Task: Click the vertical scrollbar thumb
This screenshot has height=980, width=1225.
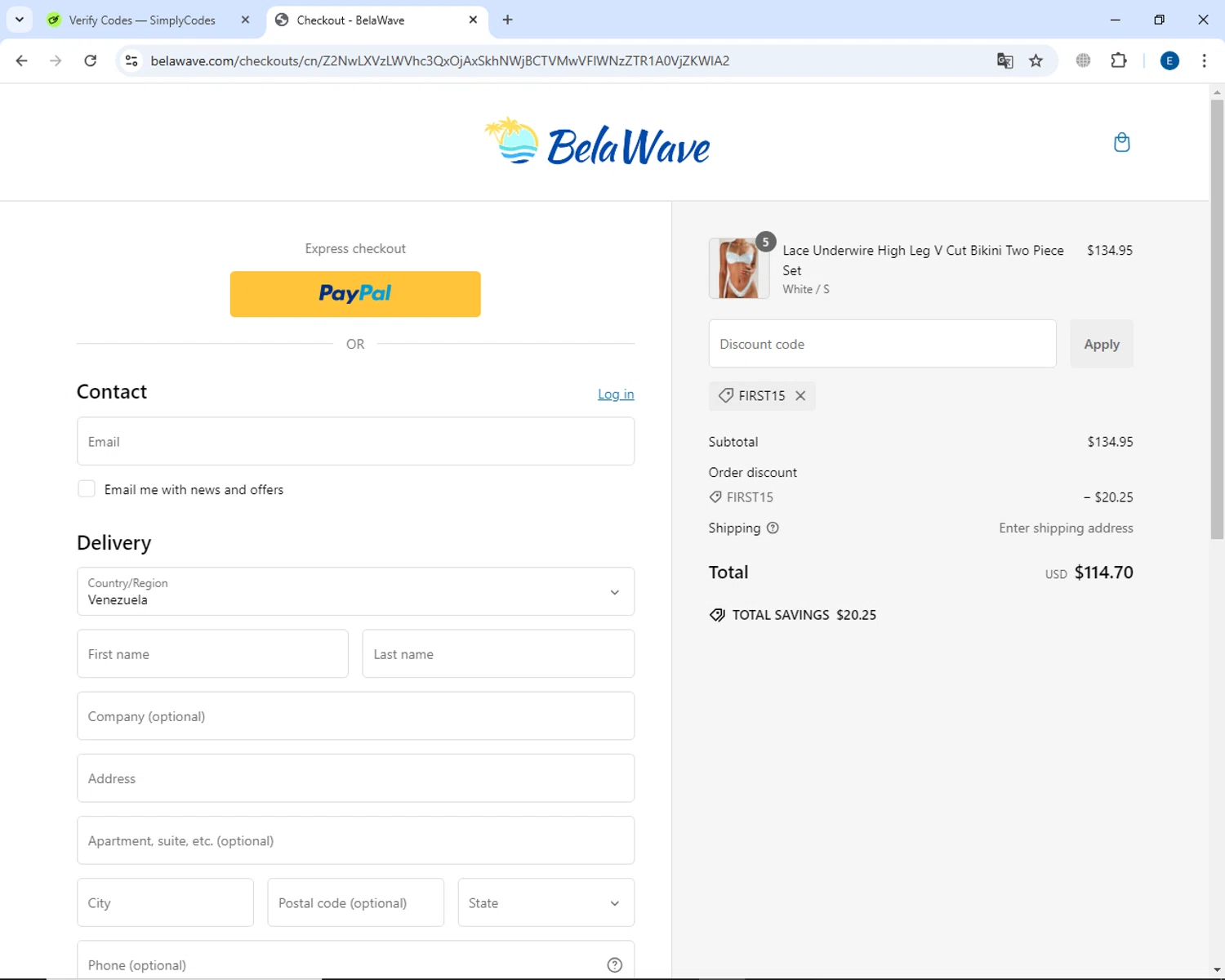Action: [1217, 318]
